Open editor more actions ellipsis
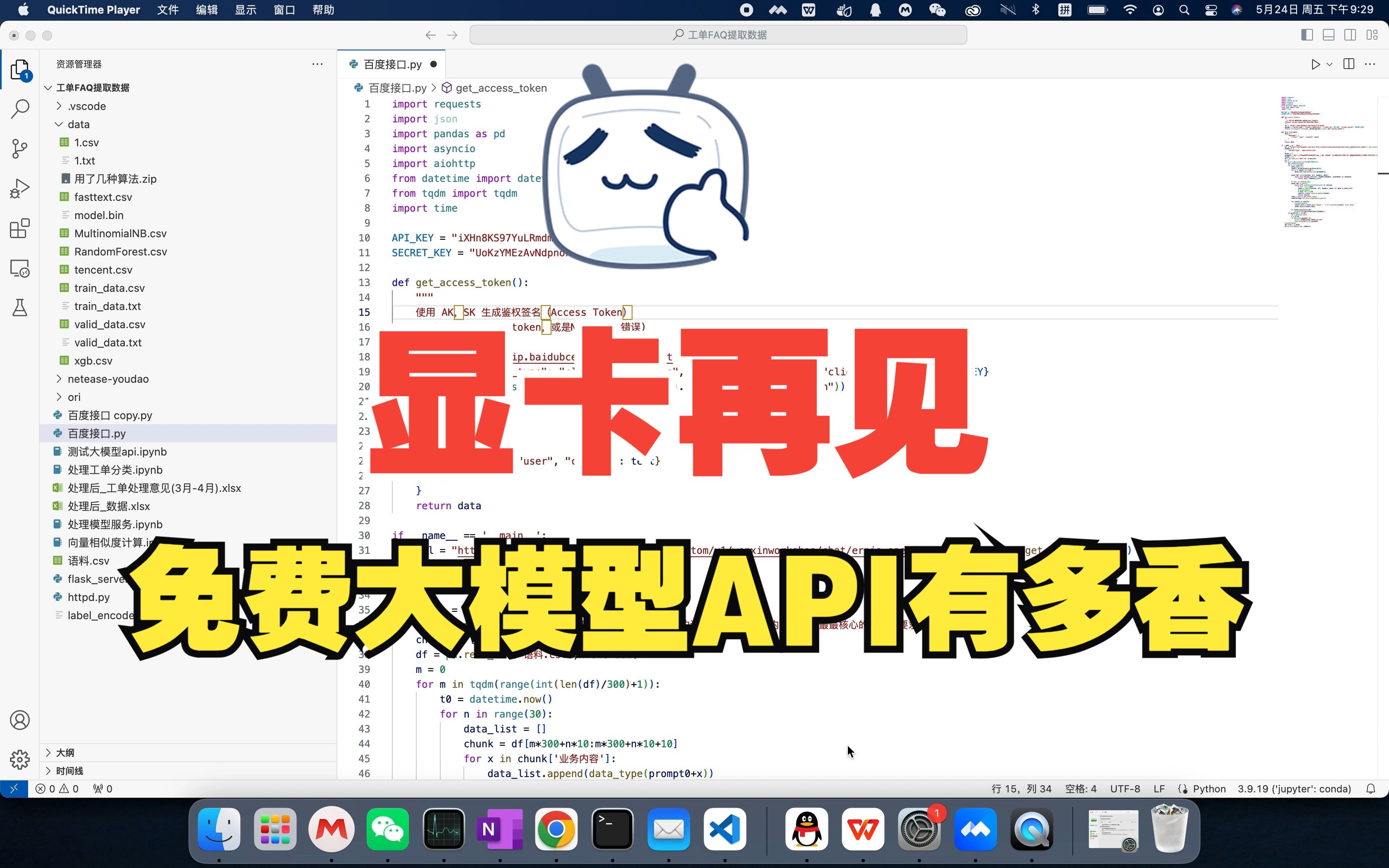This screenshot has width=1389, height=868. point(1370,64)
